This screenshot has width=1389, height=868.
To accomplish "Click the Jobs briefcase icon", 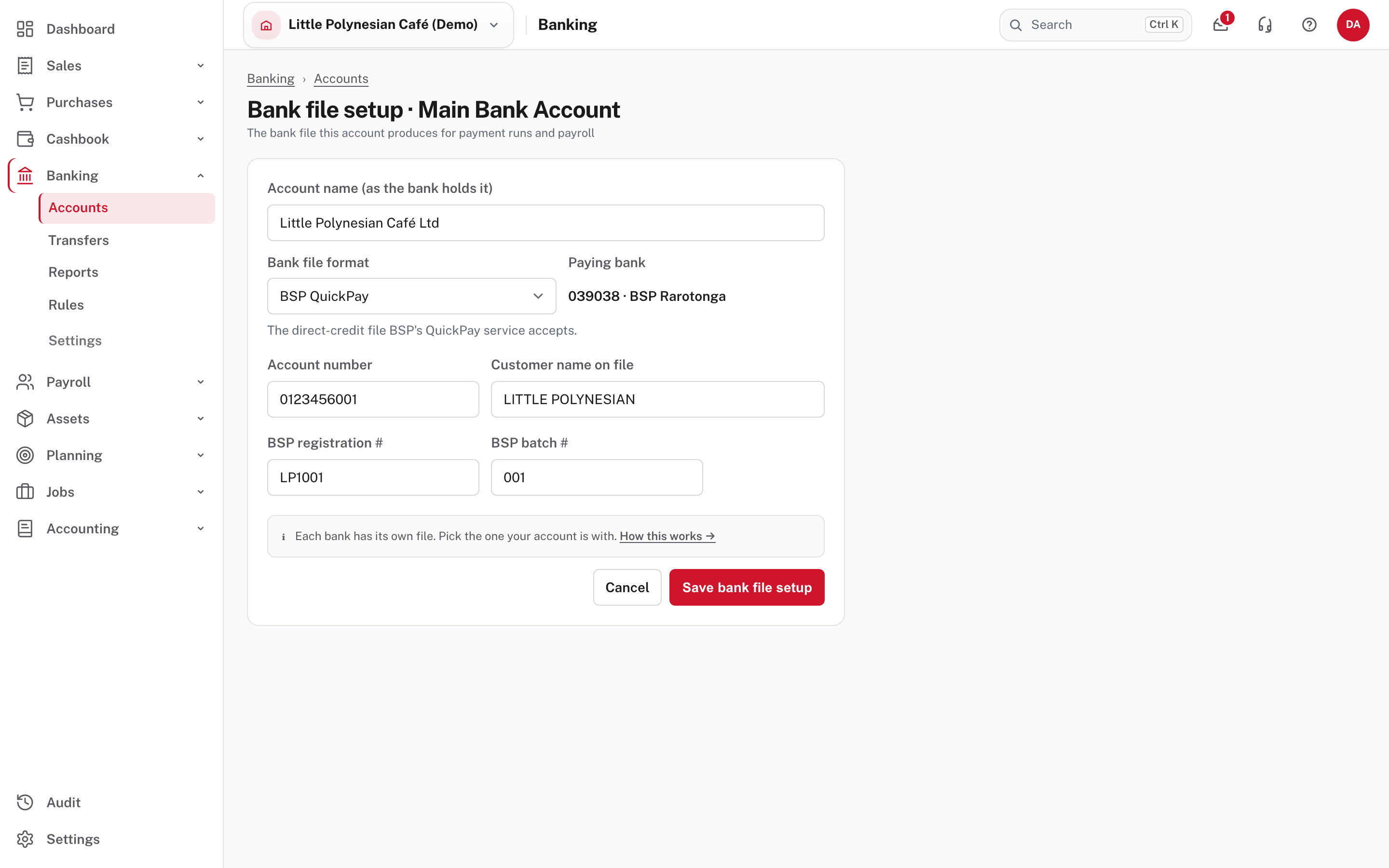I will click(x=25, y=492).
